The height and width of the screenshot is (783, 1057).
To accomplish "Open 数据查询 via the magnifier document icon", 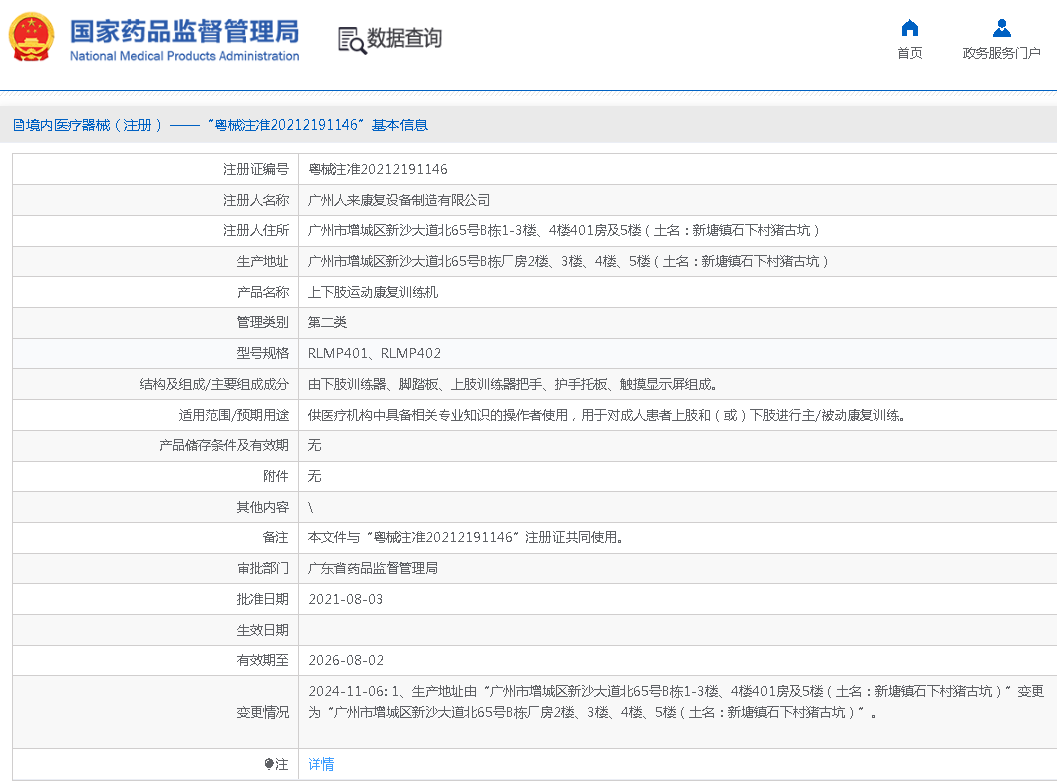I will pos(395,39).
